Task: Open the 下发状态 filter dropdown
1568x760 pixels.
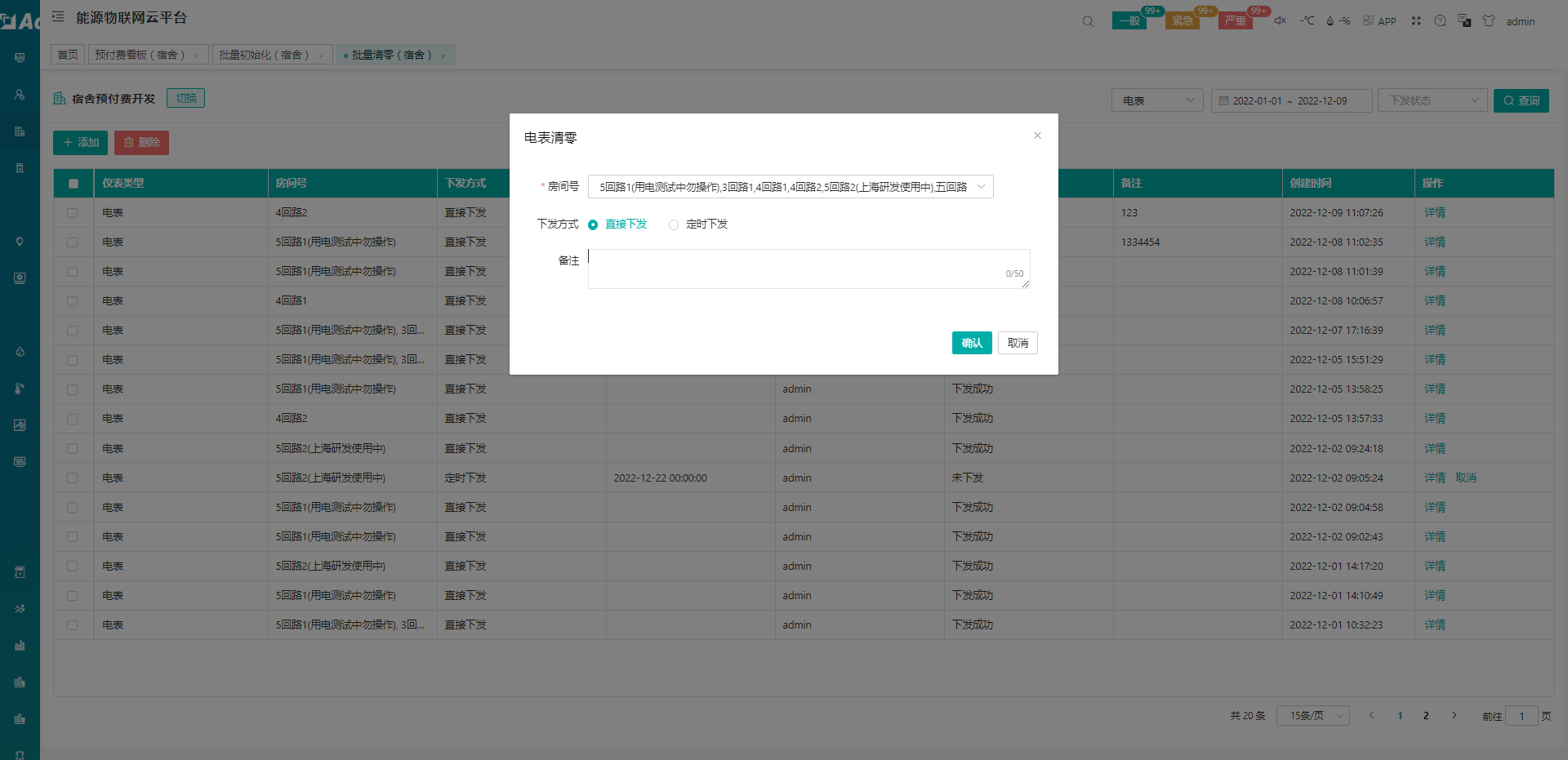Action: pos(1432,100)
